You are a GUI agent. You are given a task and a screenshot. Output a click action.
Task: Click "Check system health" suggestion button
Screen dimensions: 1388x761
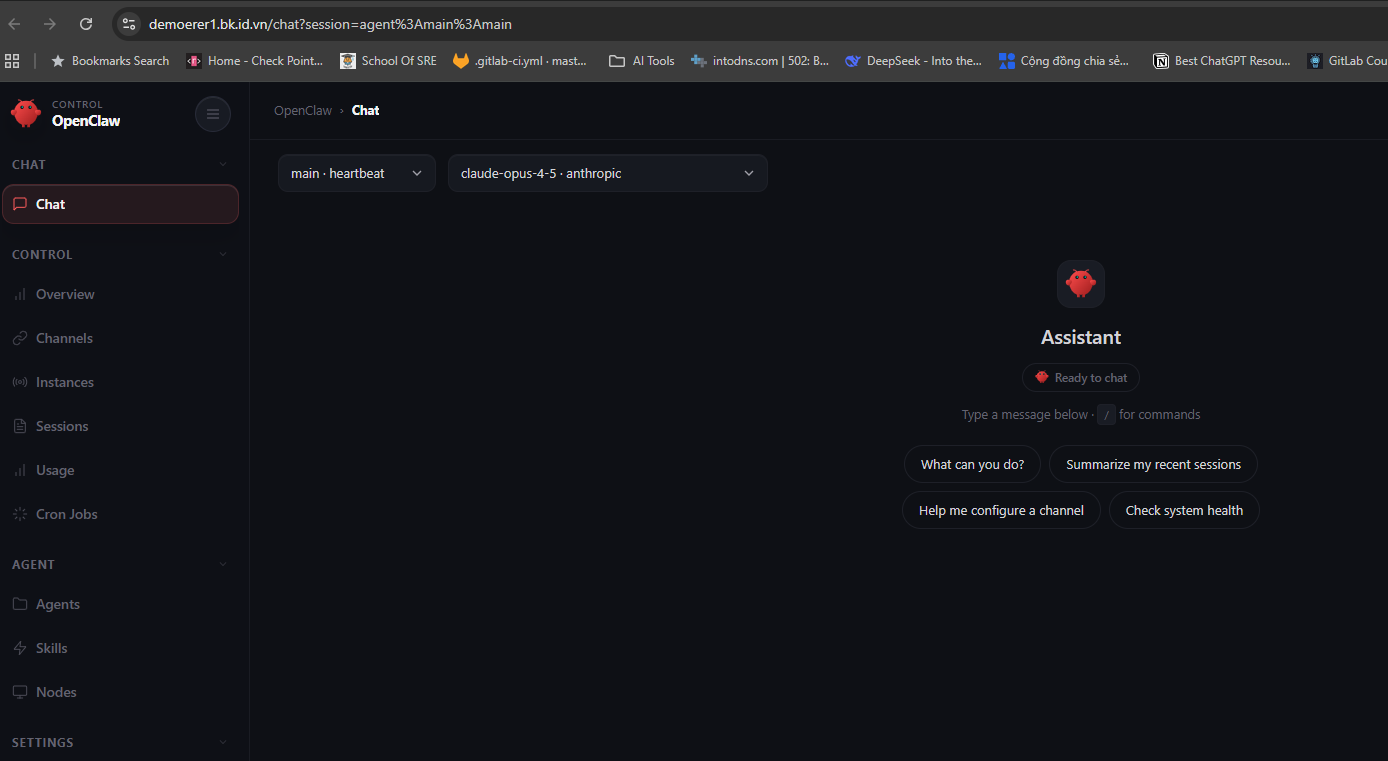(1184, 510)
